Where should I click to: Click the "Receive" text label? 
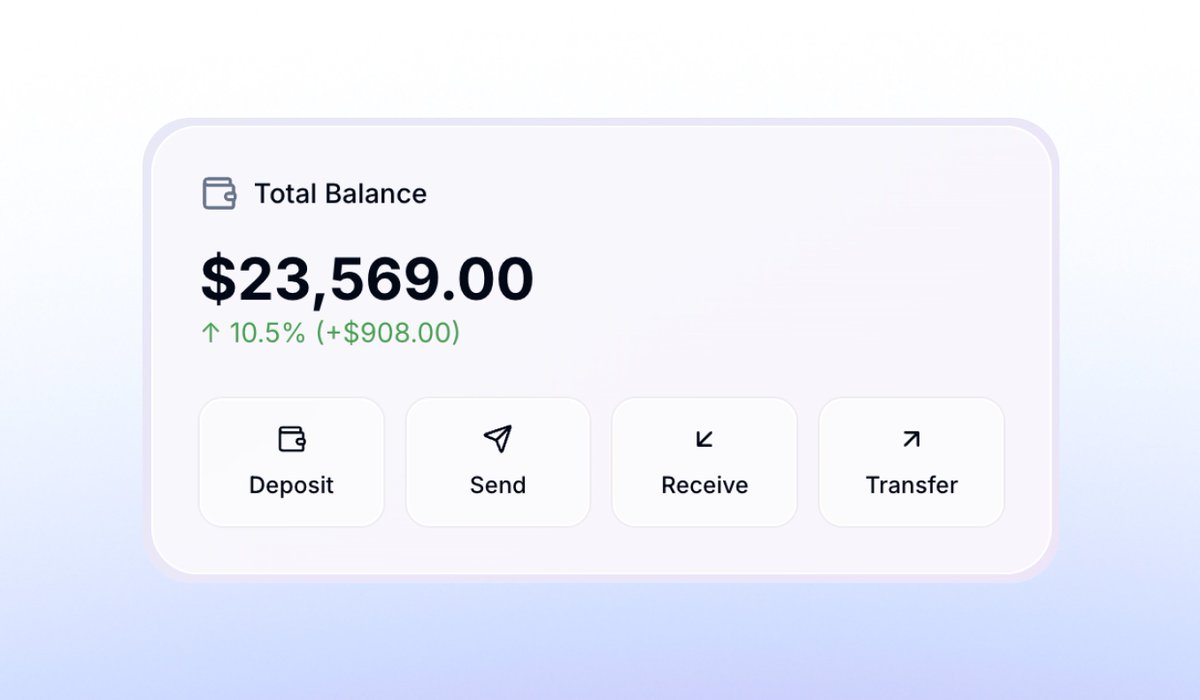pyautogui.click(x=704, y=485)
